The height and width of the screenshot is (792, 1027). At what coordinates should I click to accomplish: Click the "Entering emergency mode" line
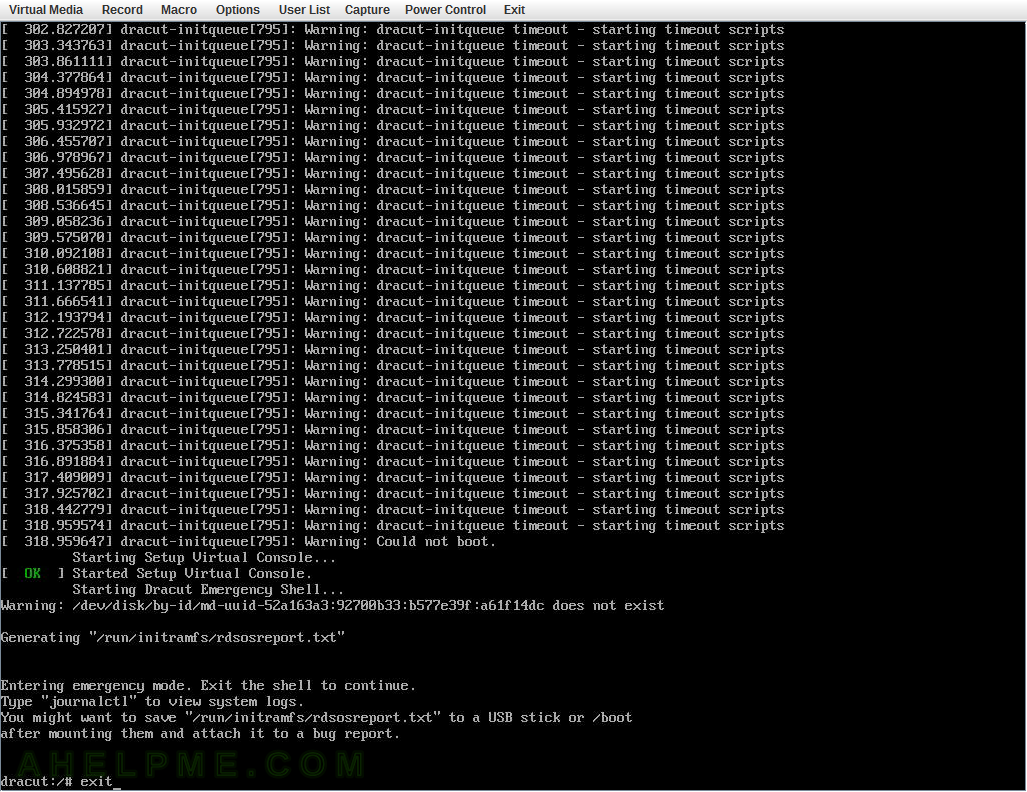[x=208, y=685]
